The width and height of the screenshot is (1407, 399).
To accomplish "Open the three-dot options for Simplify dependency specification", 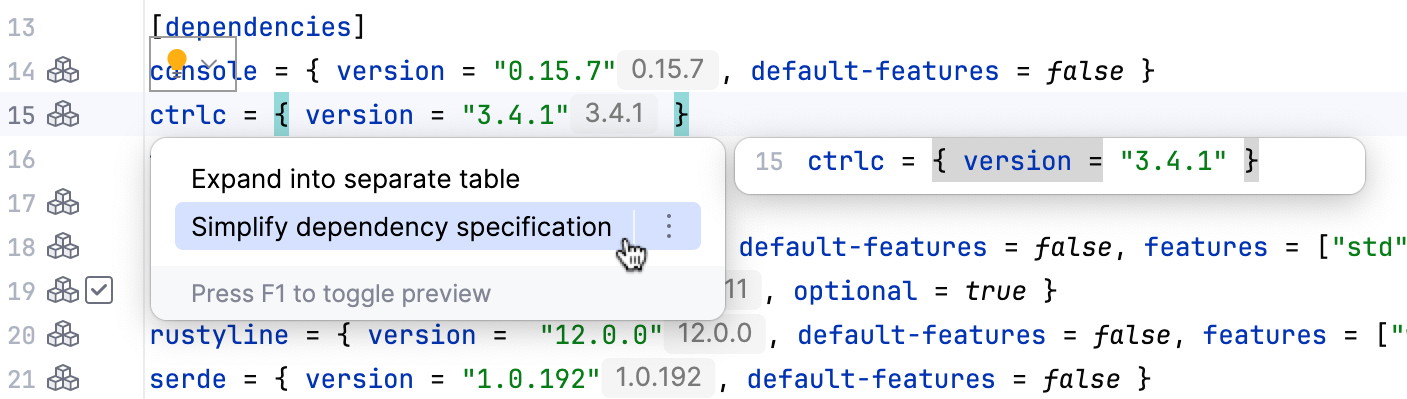I will pyautogui.click(x=669, y=227).
